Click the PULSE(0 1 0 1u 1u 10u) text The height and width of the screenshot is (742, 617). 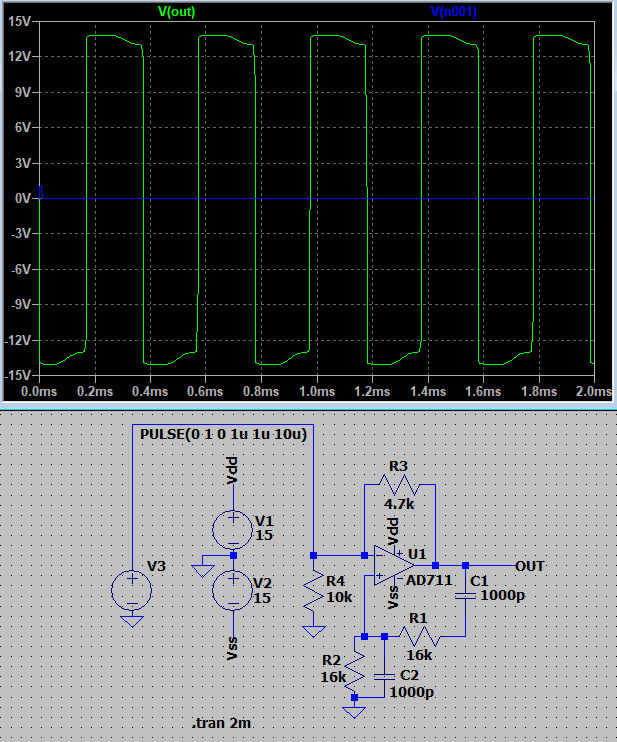(x=222, y=434)
